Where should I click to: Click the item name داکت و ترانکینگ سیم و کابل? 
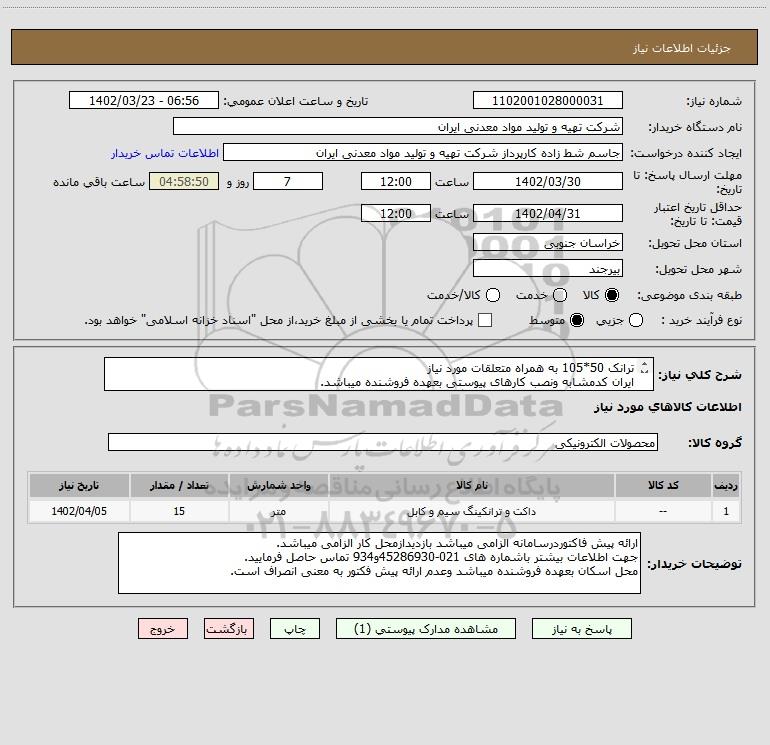[x=471, y=511]
